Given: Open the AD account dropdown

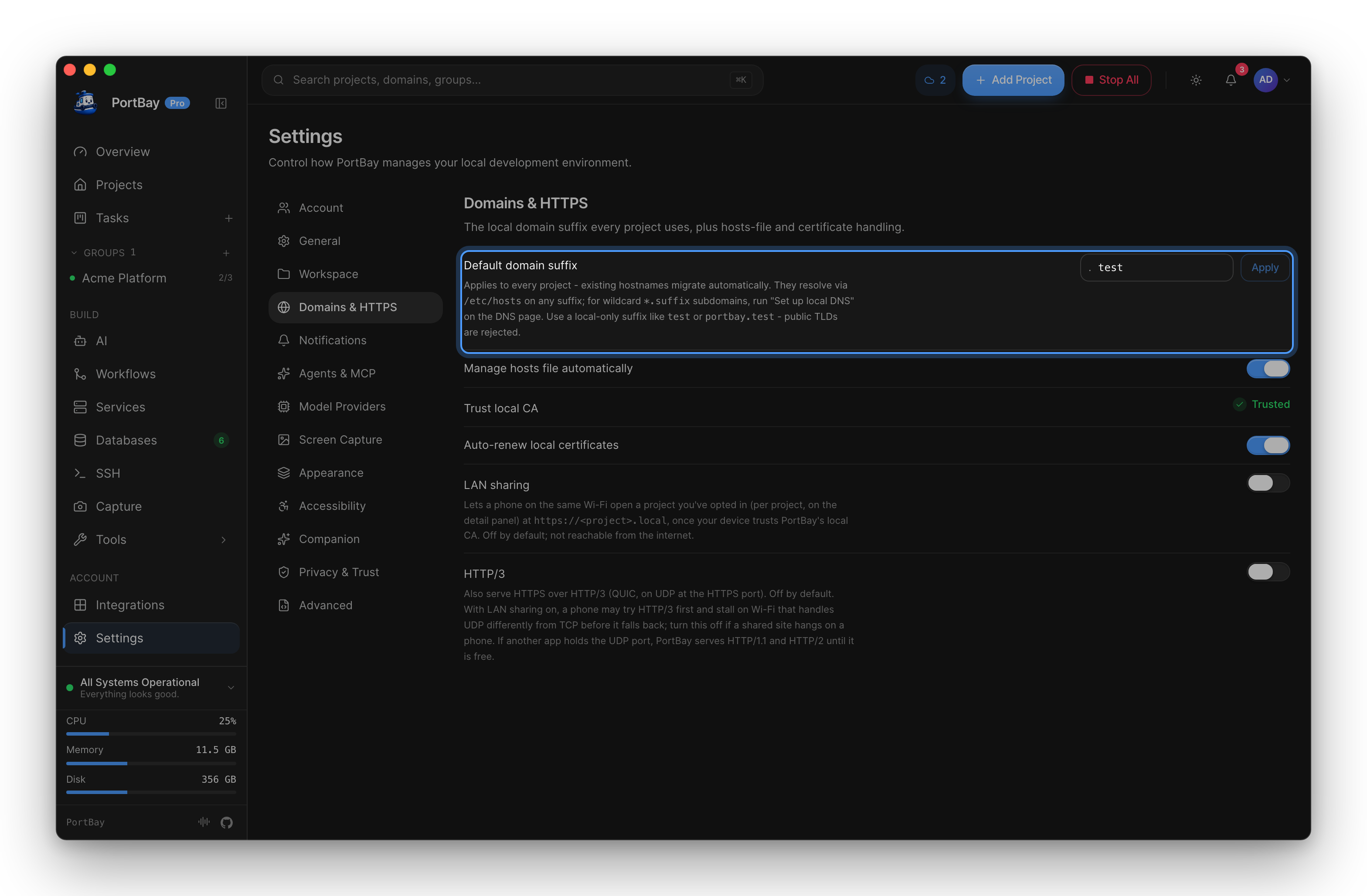Looking at the screenshot, I should pos(1272,81).
